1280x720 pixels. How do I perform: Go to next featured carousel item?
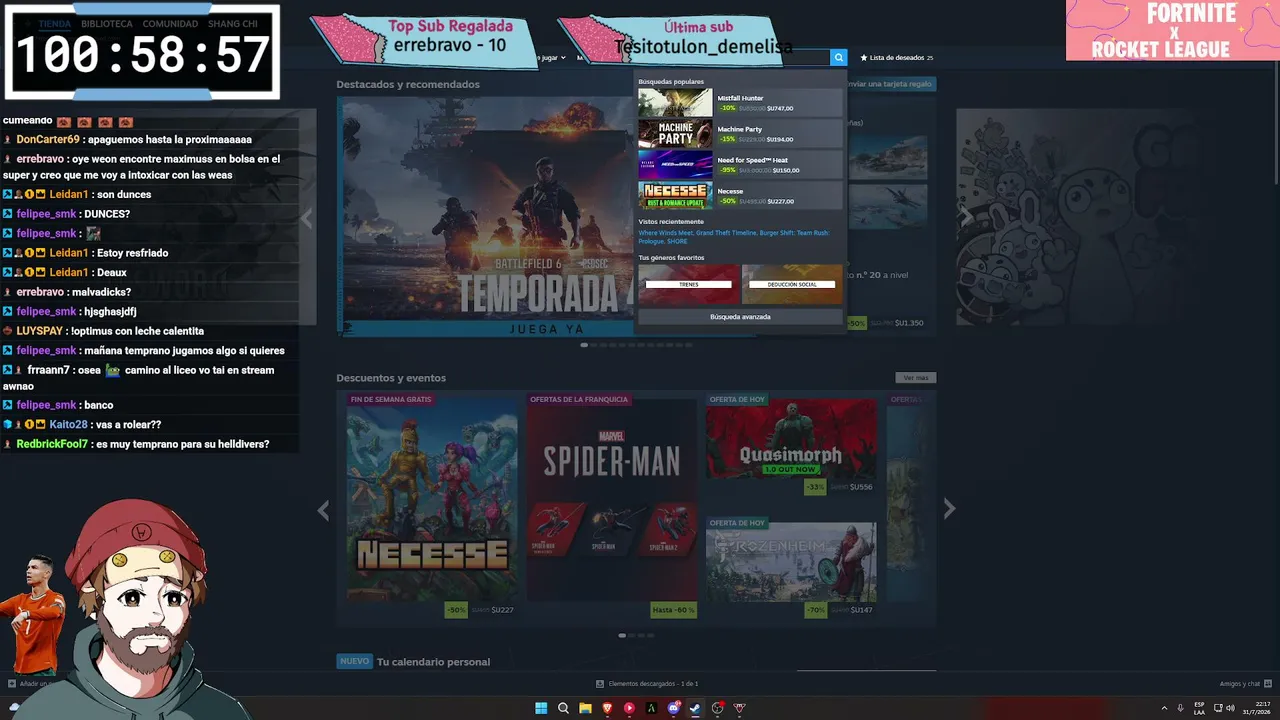(x=966, y=216)
